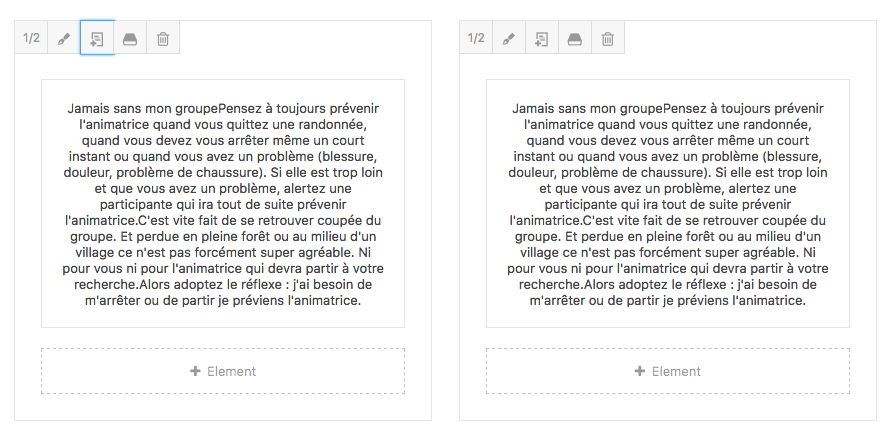
Task: Click the brush edit icon in the left column
Action: pos(64,39)
